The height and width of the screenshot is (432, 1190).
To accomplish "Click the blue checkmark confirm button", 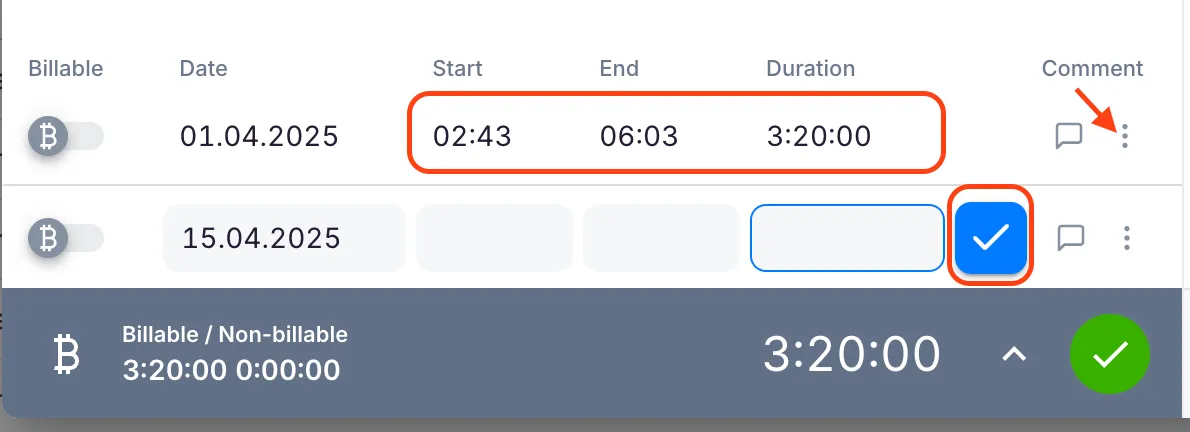I will point(990,237).
